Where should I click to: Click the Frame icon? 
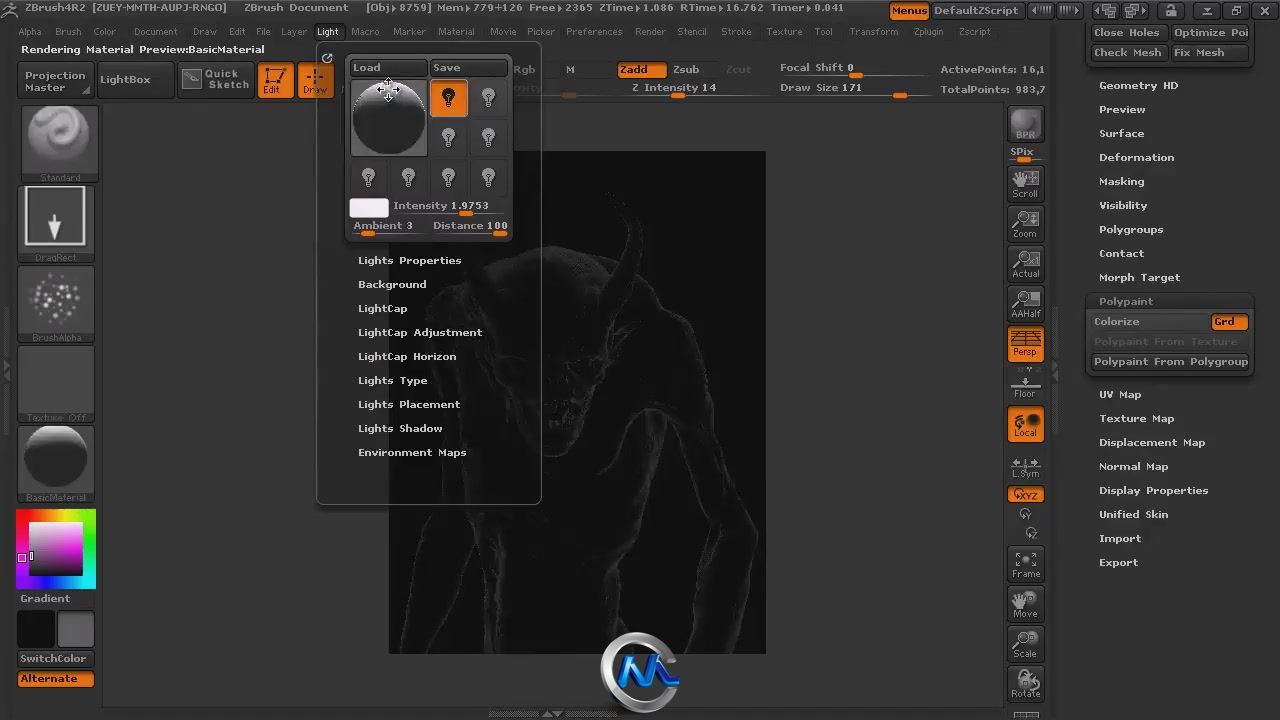(1025, 563)
